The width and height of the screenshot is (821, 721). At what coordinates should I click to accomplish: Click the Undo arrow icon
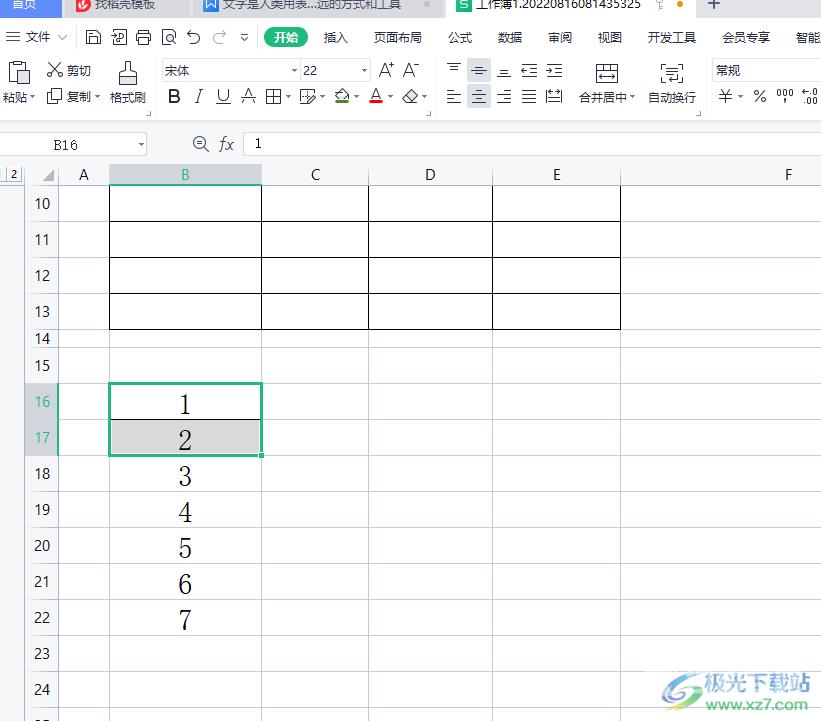pyautogui.click(x=194, y=37)
